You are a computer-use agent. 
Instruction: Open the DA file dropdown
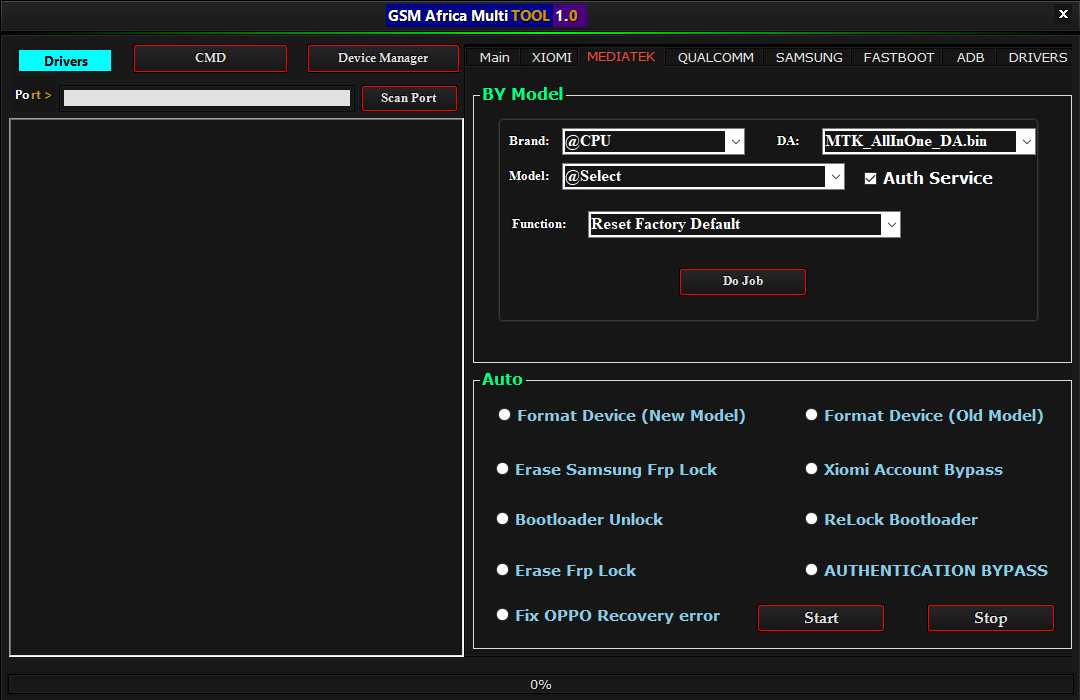click(1026, 142)
